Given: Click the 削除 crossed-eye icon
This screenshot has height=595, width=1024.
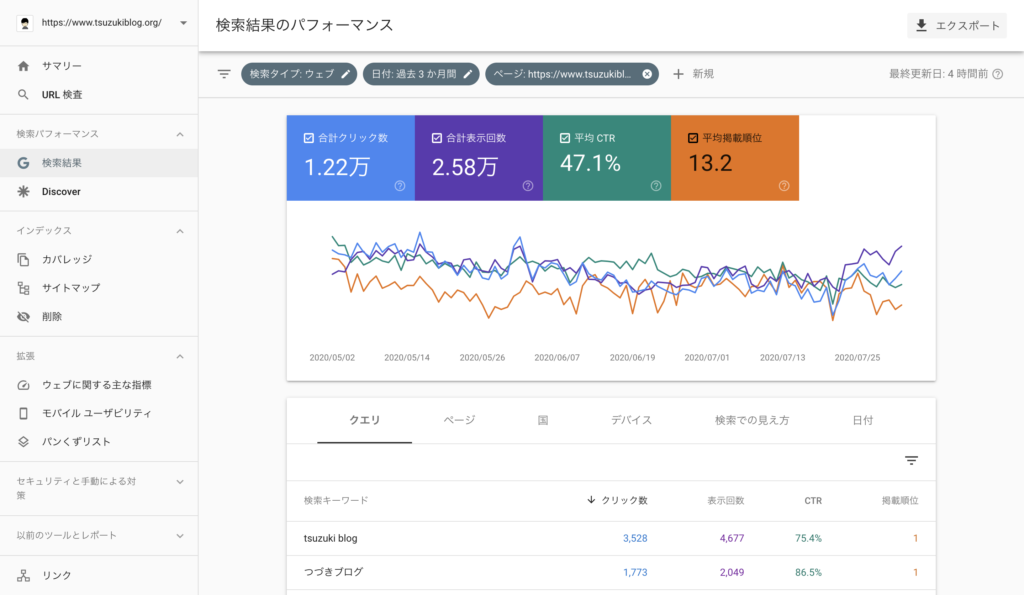Looking at the screenshot, I should click(24, 317).
